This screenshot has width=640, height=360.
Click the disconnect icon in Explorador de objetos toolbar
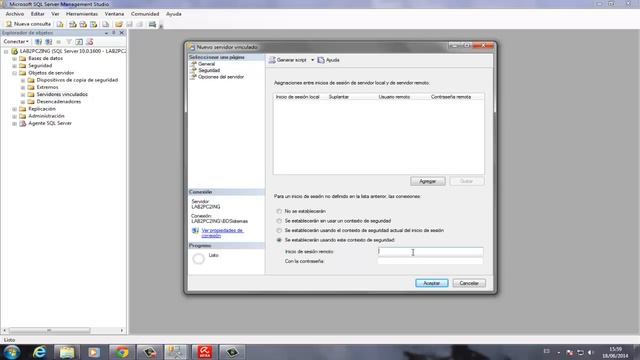[49, 42]
